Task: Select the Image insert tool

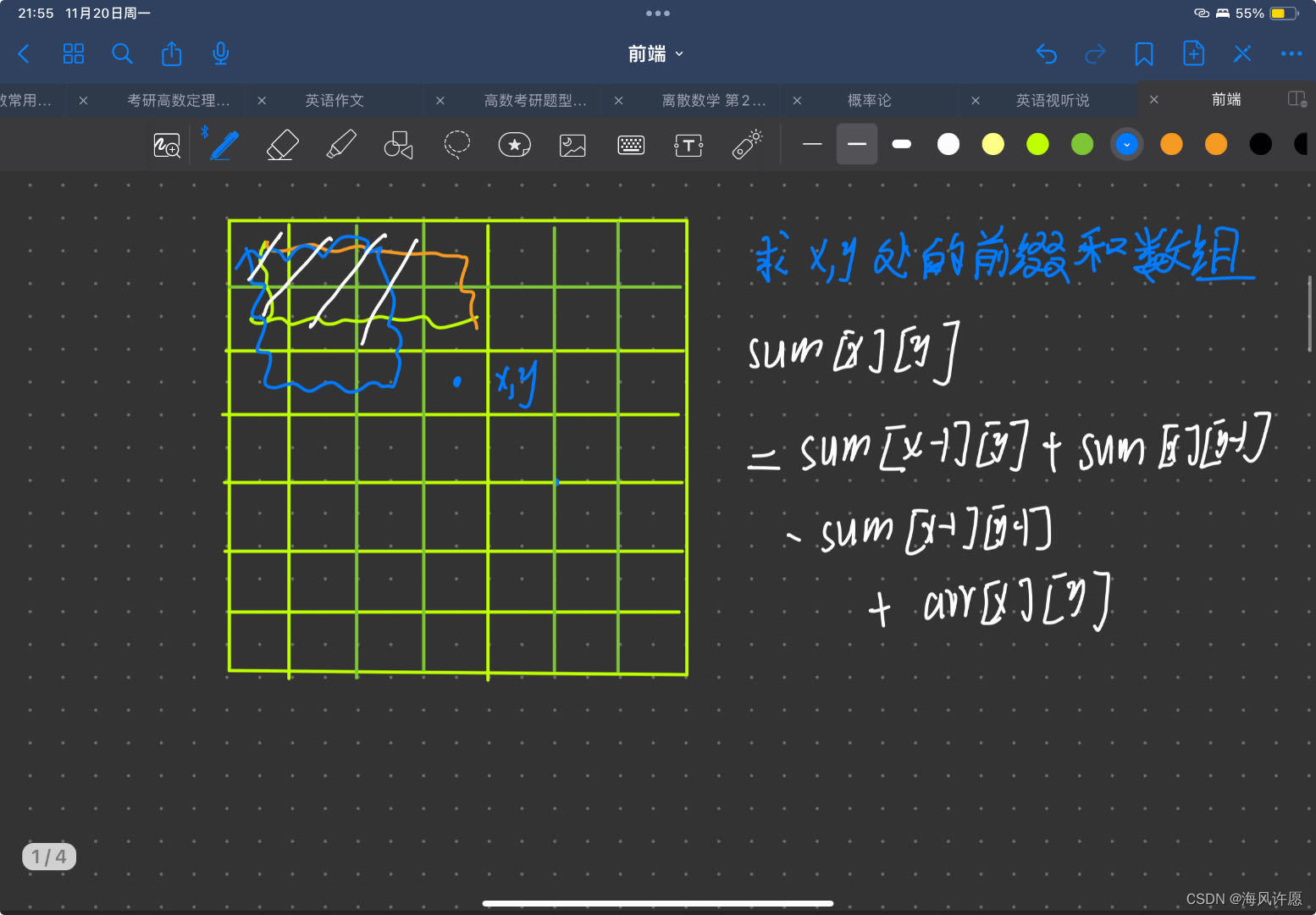Action: 573,146
